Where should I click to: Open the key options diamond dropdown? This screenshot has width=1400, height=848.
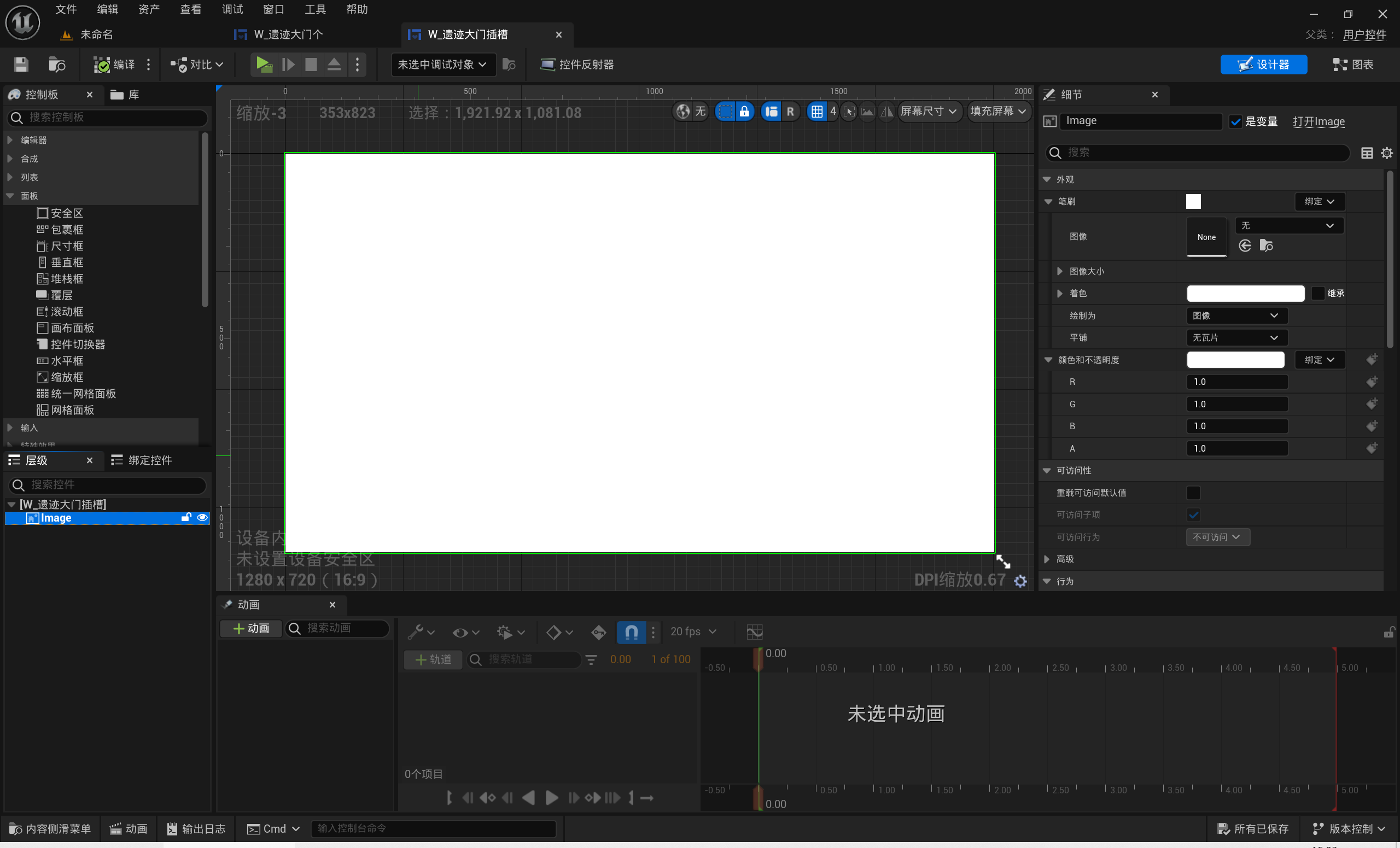pos(559,632)
